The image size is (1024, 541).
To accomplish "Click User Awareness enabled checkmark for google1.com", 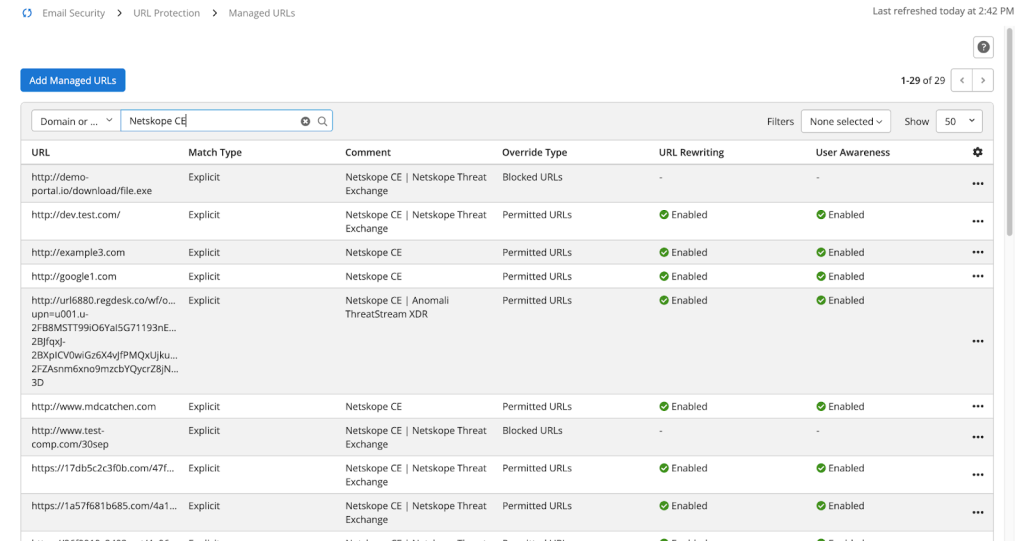I will pyautogui.click(x=821, y=276).
